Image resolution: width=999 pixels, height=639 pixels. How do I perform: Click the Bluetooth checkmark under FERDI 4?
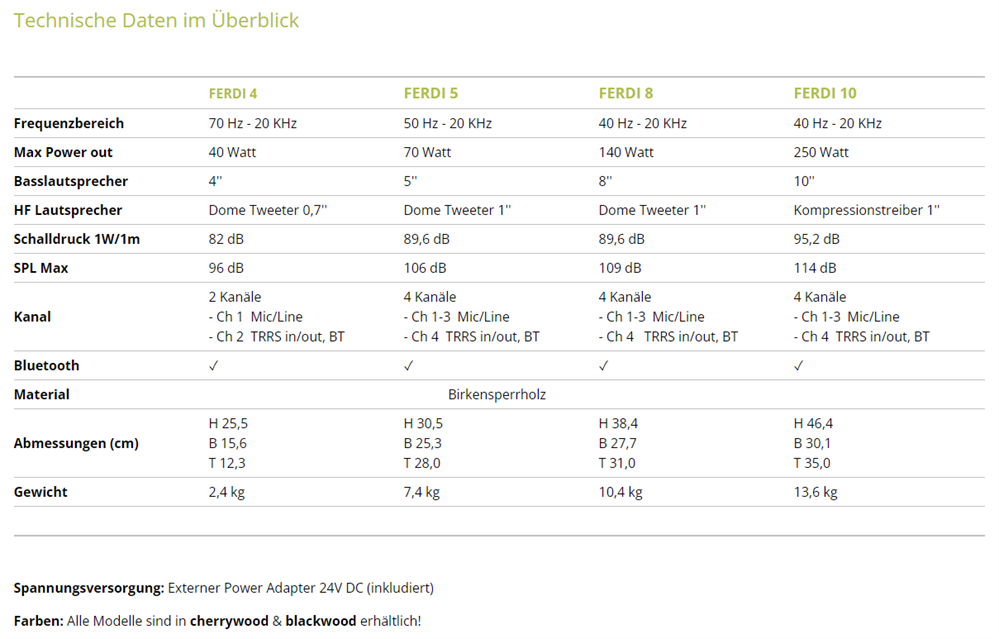coord(214,366)
